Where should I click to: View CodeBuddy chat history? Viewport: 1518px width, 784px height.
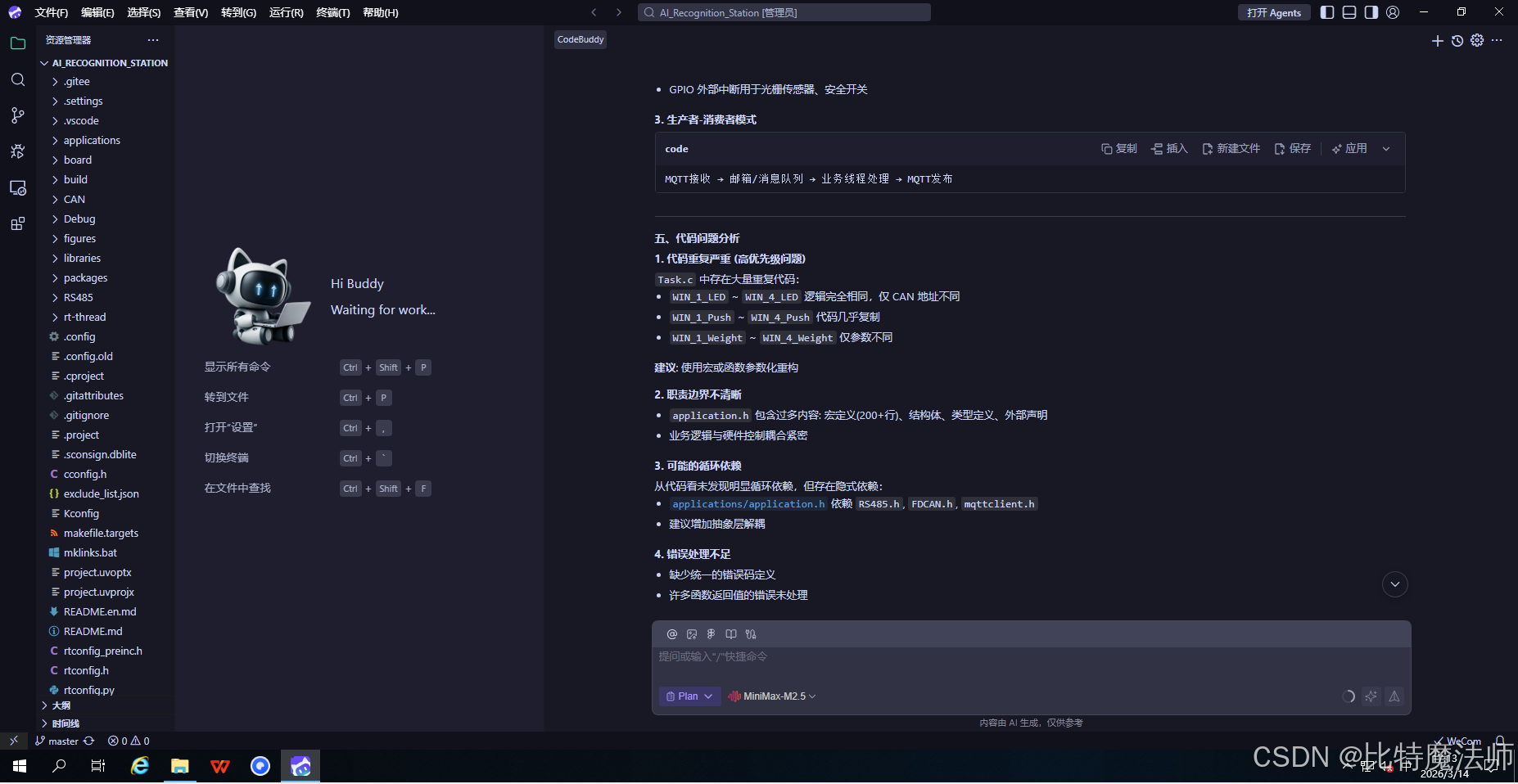tap(1457, 40)
